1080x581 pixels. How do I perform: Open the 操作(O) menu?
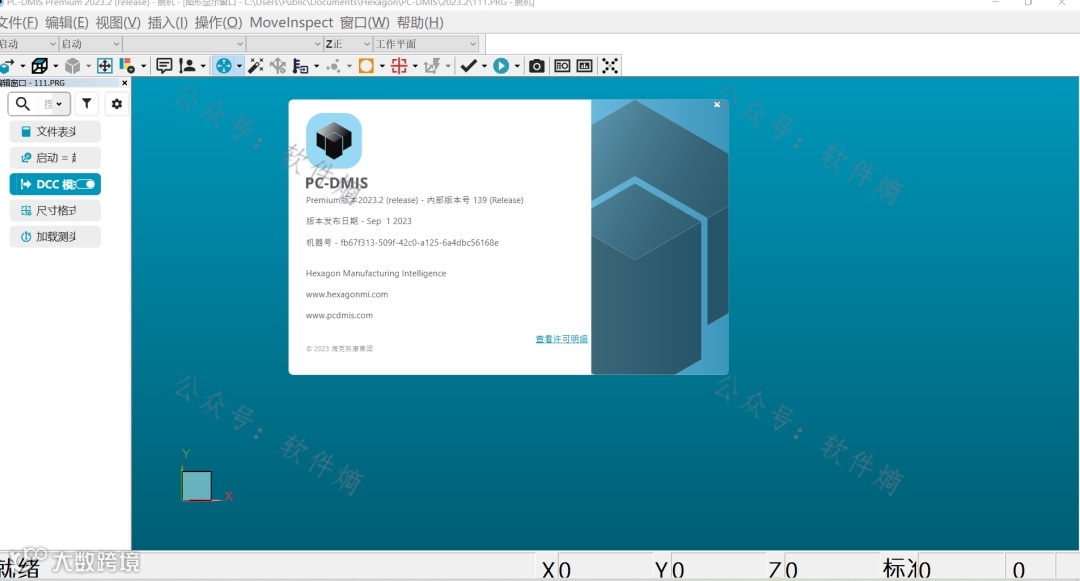218,23
